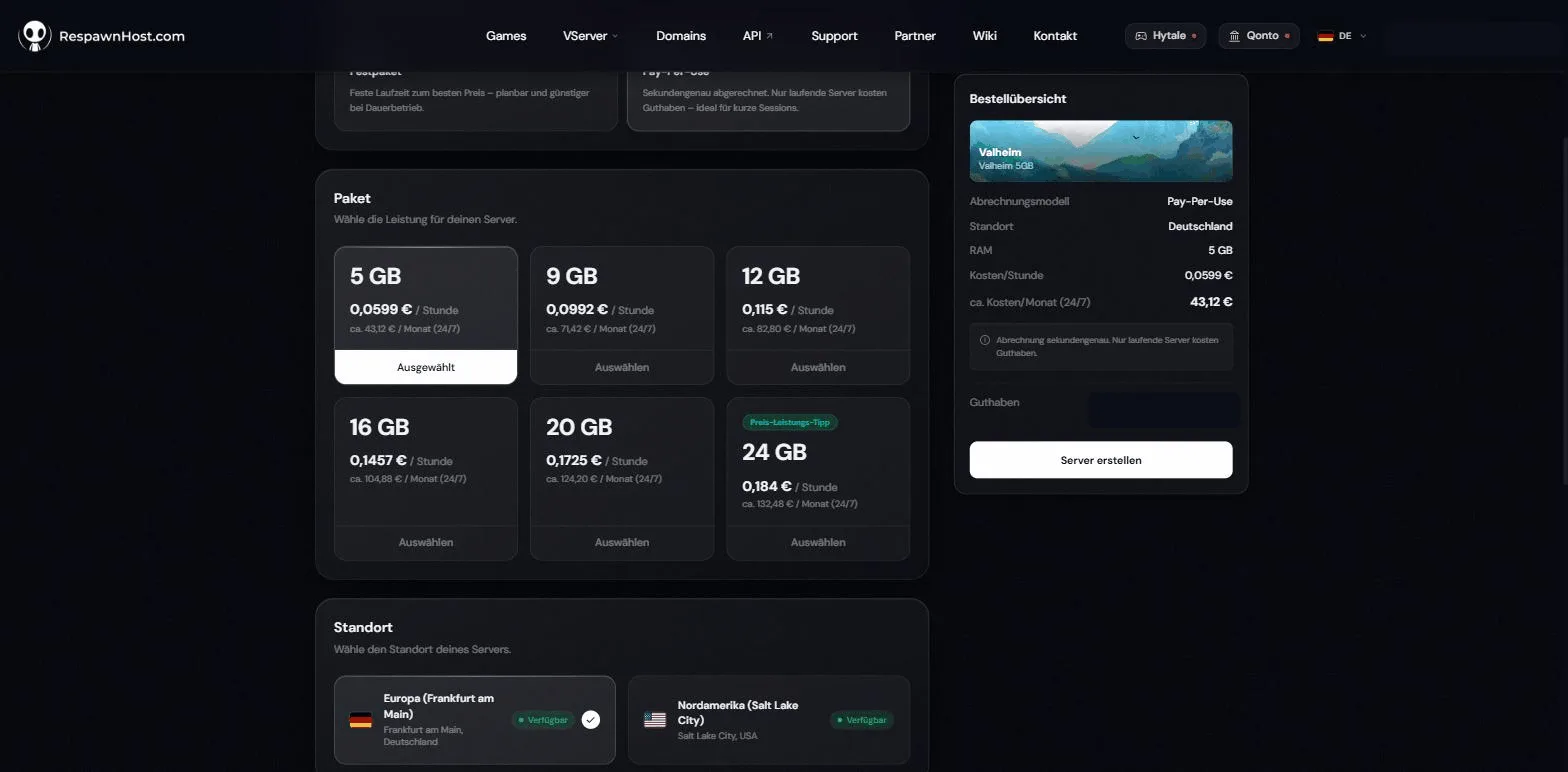1568x772 pixels.
Task: Click the RespawnHost alien logo icon
Action: pos(35,36)
